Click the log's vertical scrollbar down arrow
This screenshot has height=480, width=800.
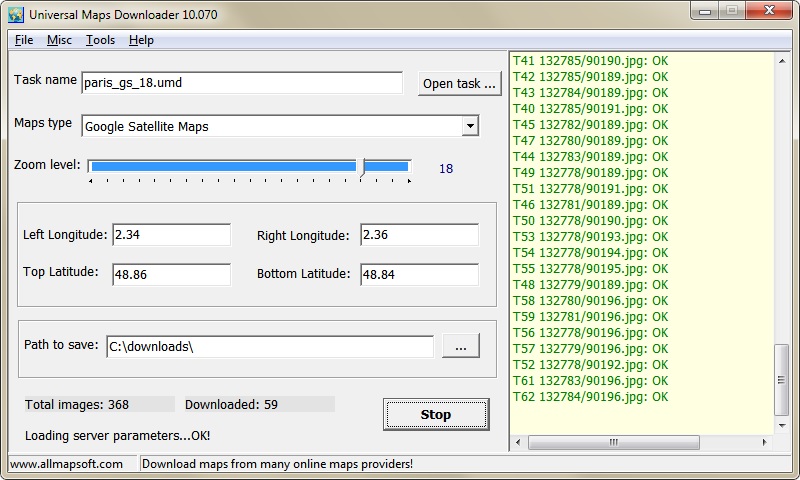(x=782, y=426)
